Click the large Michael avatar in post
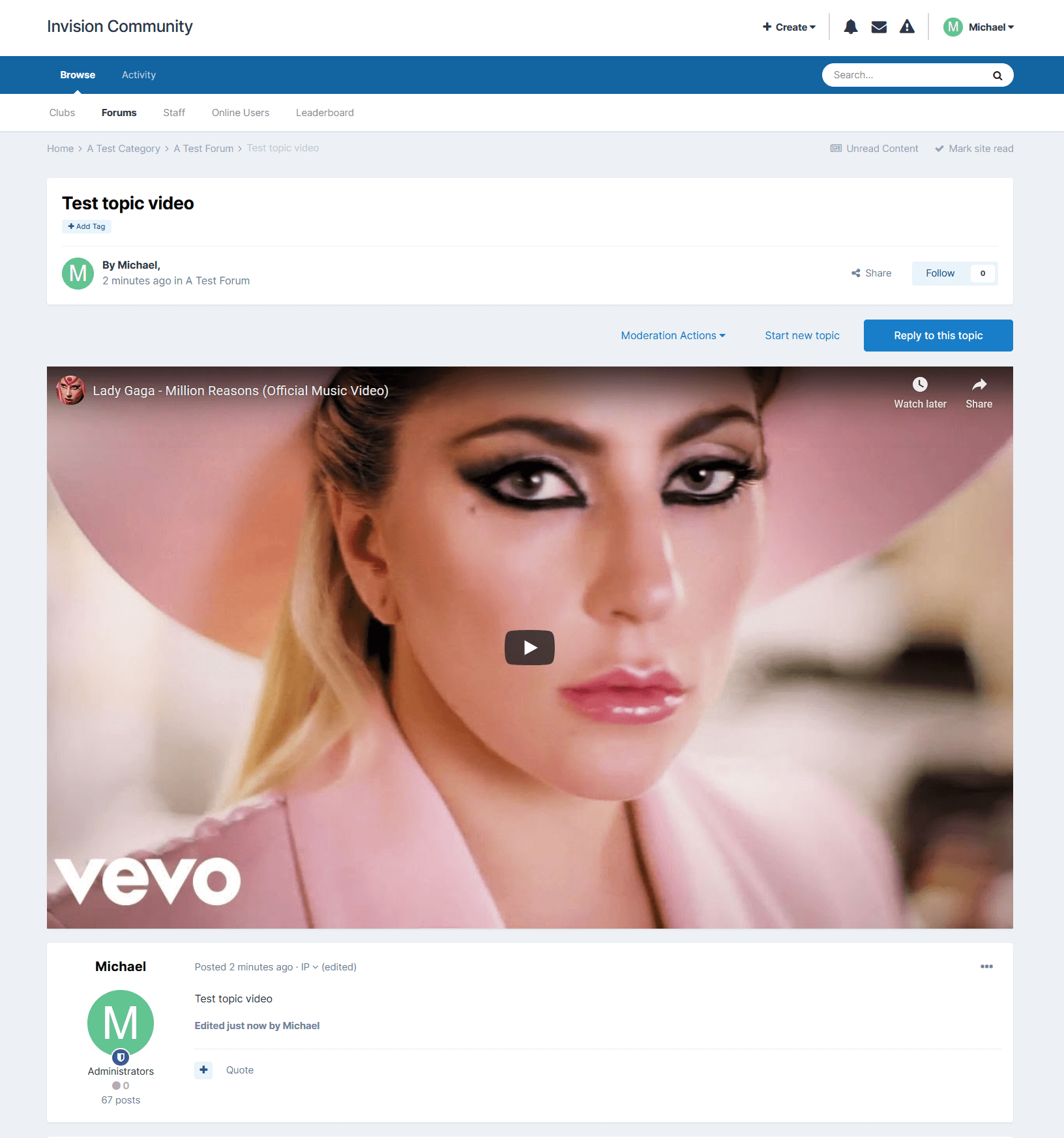Image resolution: width=1064 pixels, height=1138 pixels. (x=121, y=1023)
